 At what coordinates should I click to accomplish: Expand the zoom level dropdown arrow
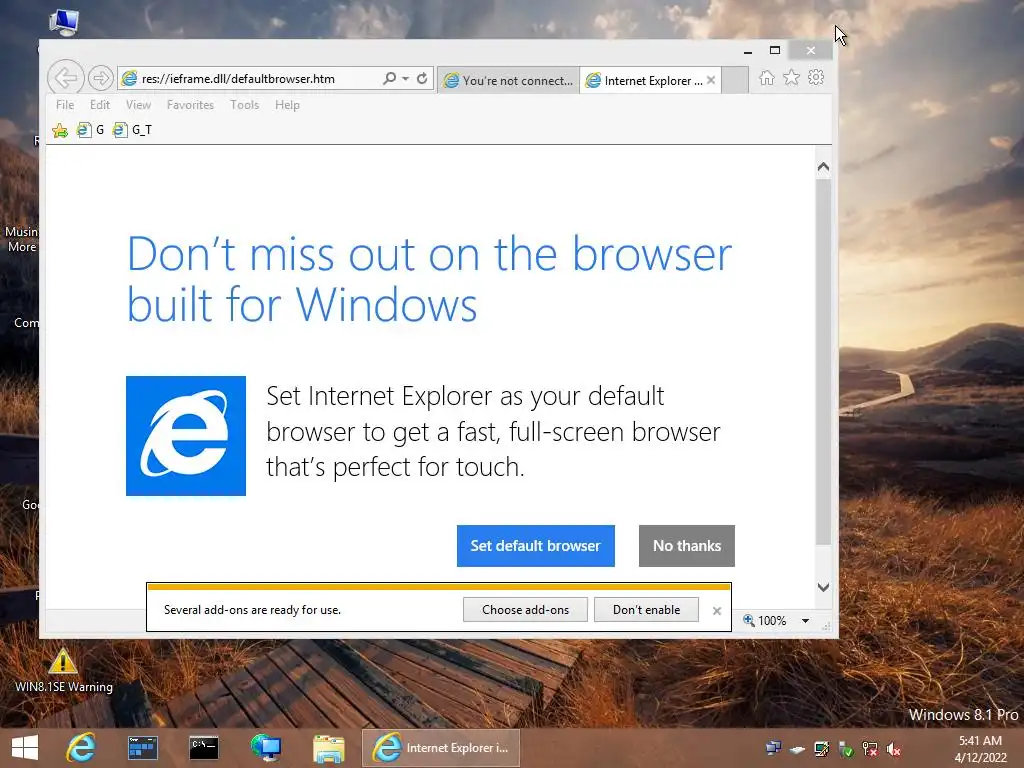[805, 621]
